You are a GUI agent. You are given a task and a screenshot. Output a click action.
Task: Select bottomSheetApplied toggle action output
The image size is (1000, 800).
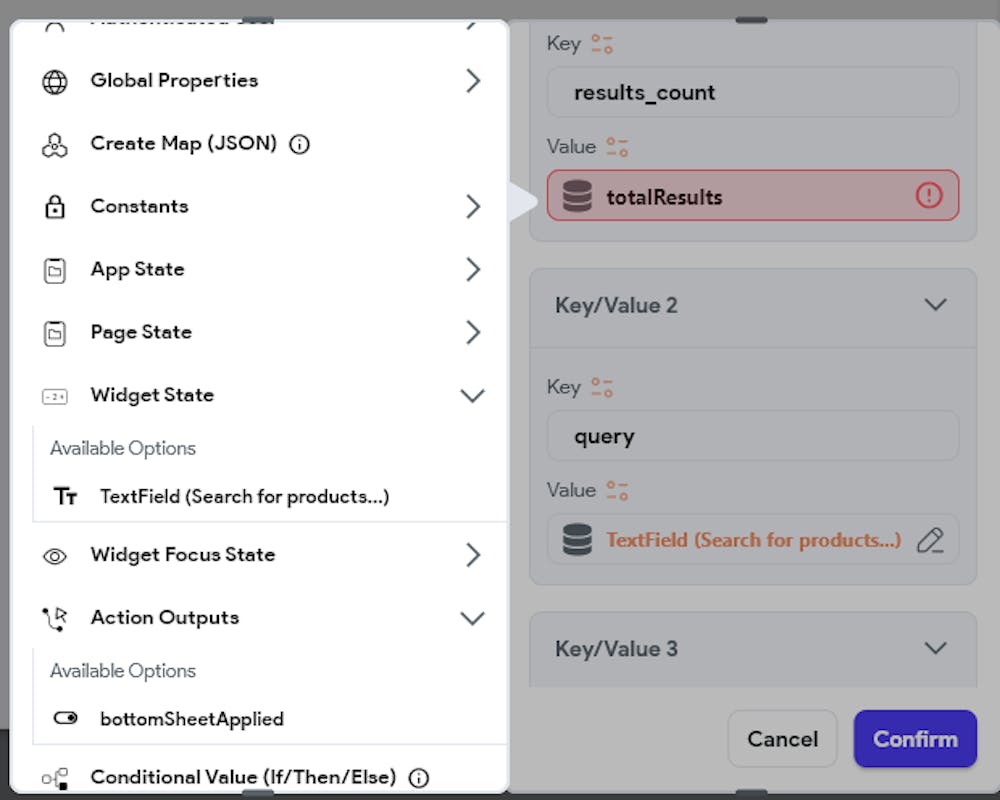tap(190, 719)
